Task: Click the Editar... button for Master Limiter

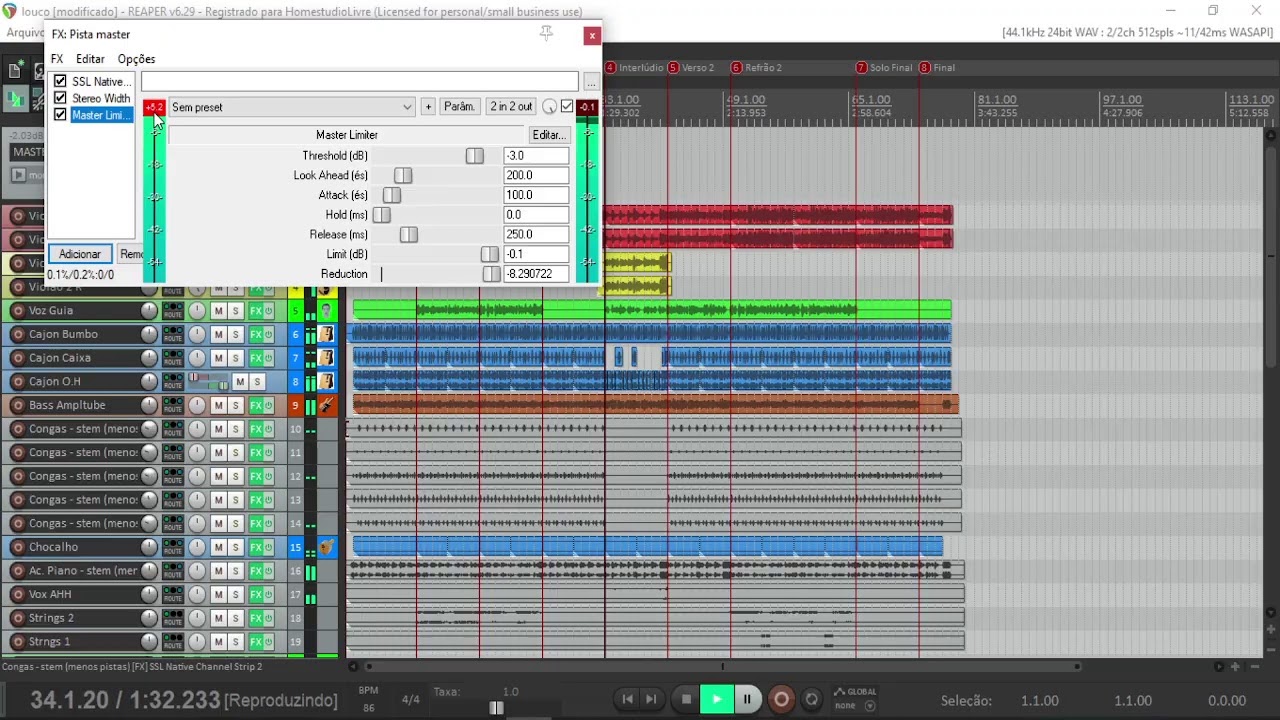Action: point(549,135)
